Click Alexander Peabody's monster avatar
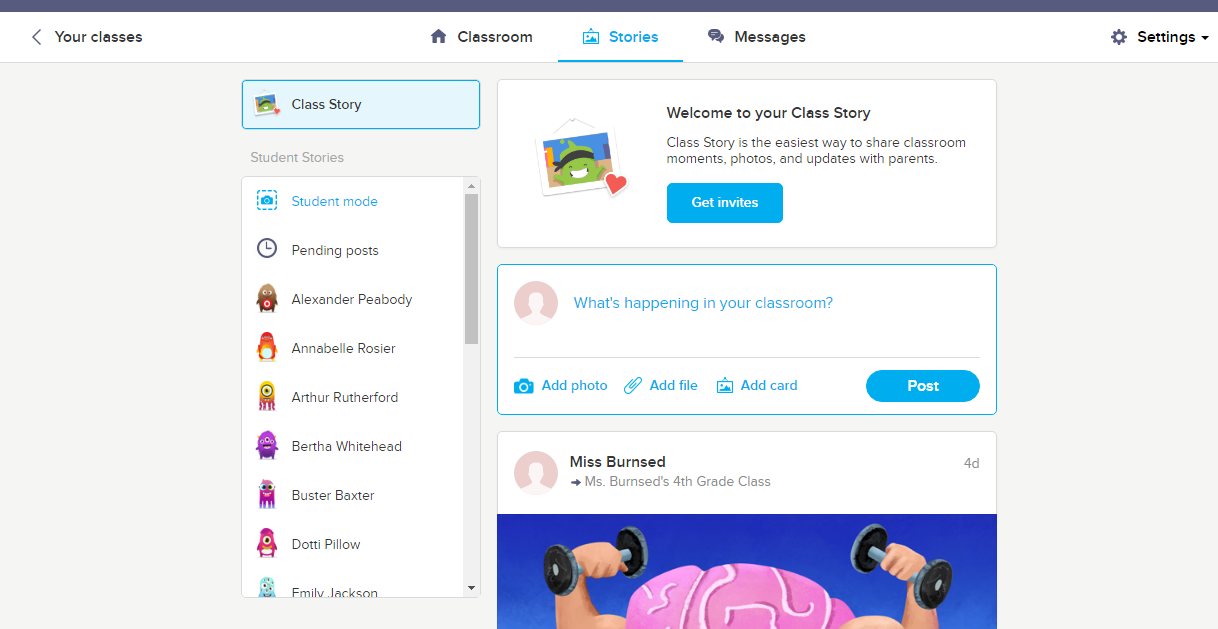The width and height of the screenshot is (1218, 629). coord(266,298)
